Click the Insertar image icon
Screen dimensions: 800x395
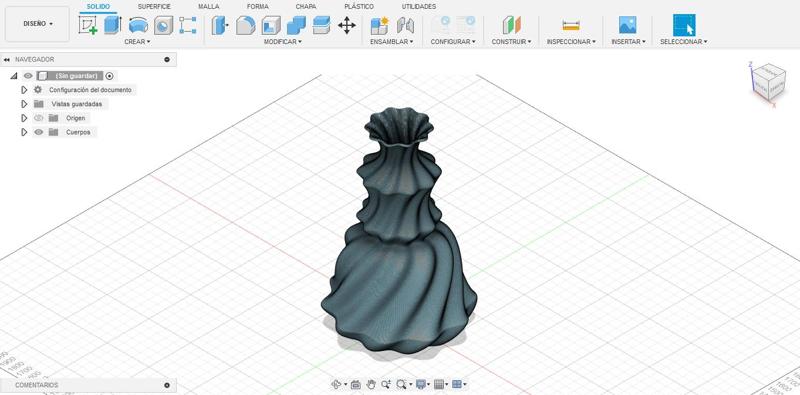pos(628,25)
